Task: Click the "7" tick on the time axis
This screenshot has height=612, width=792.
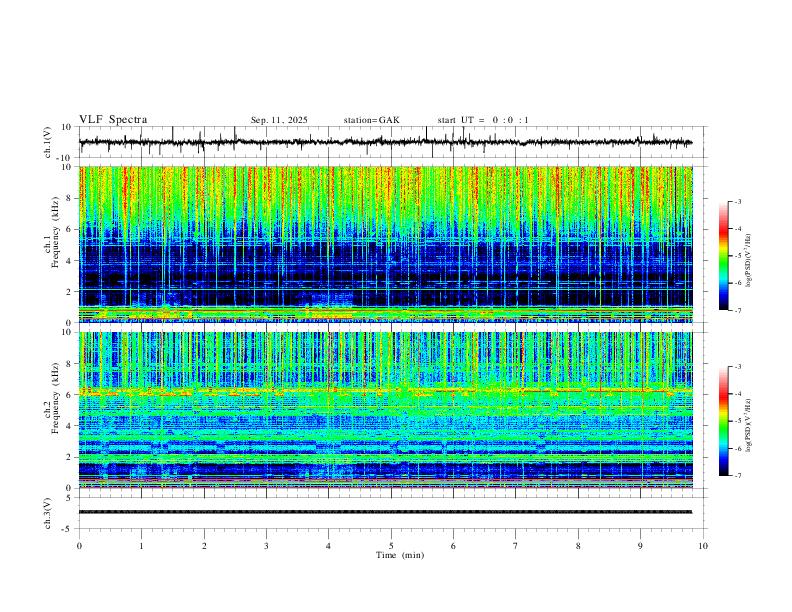Action: click(x=516, y=546)
